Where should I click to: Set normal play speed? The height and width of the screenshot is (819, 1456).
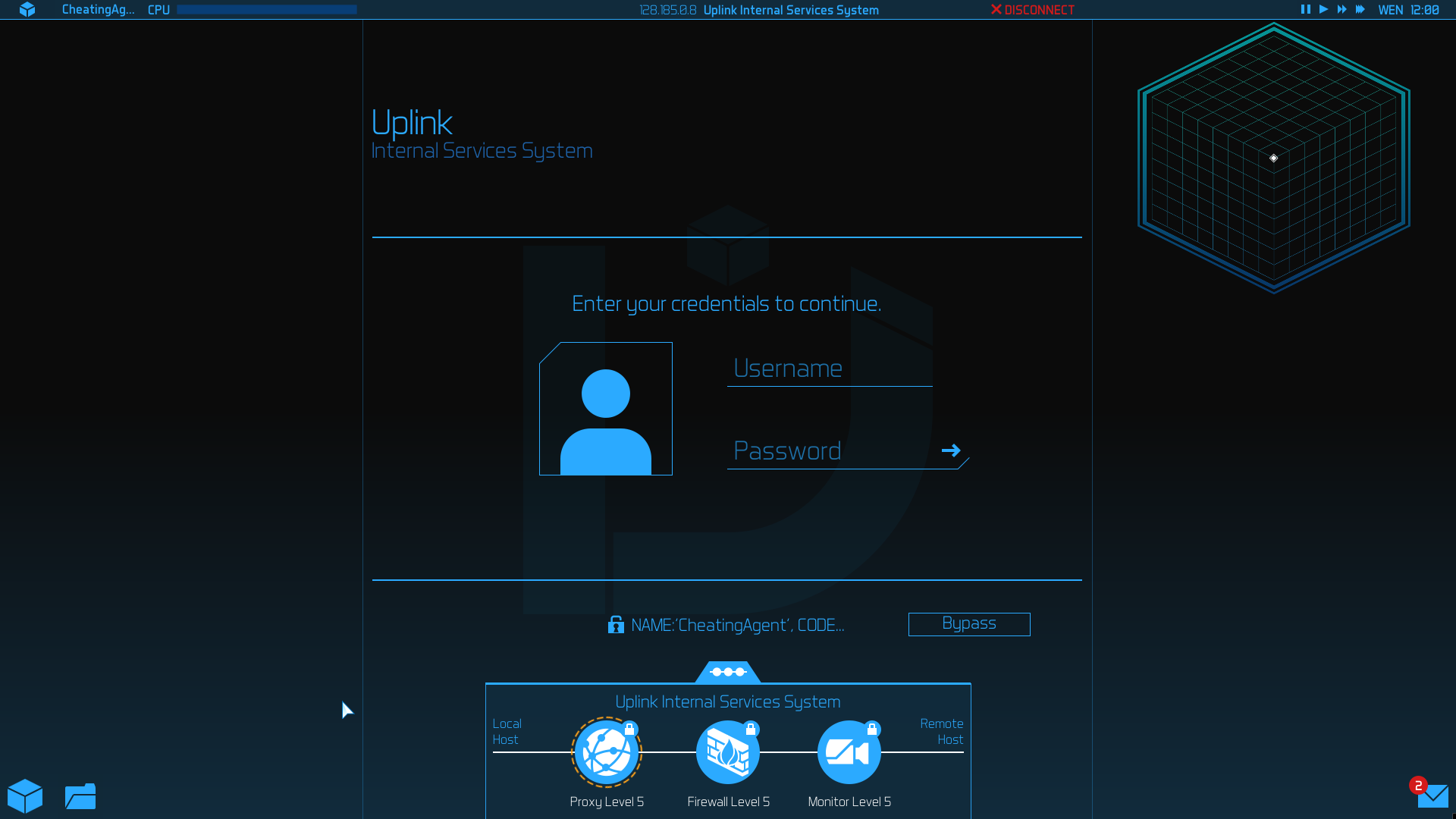pos(1323,9)
